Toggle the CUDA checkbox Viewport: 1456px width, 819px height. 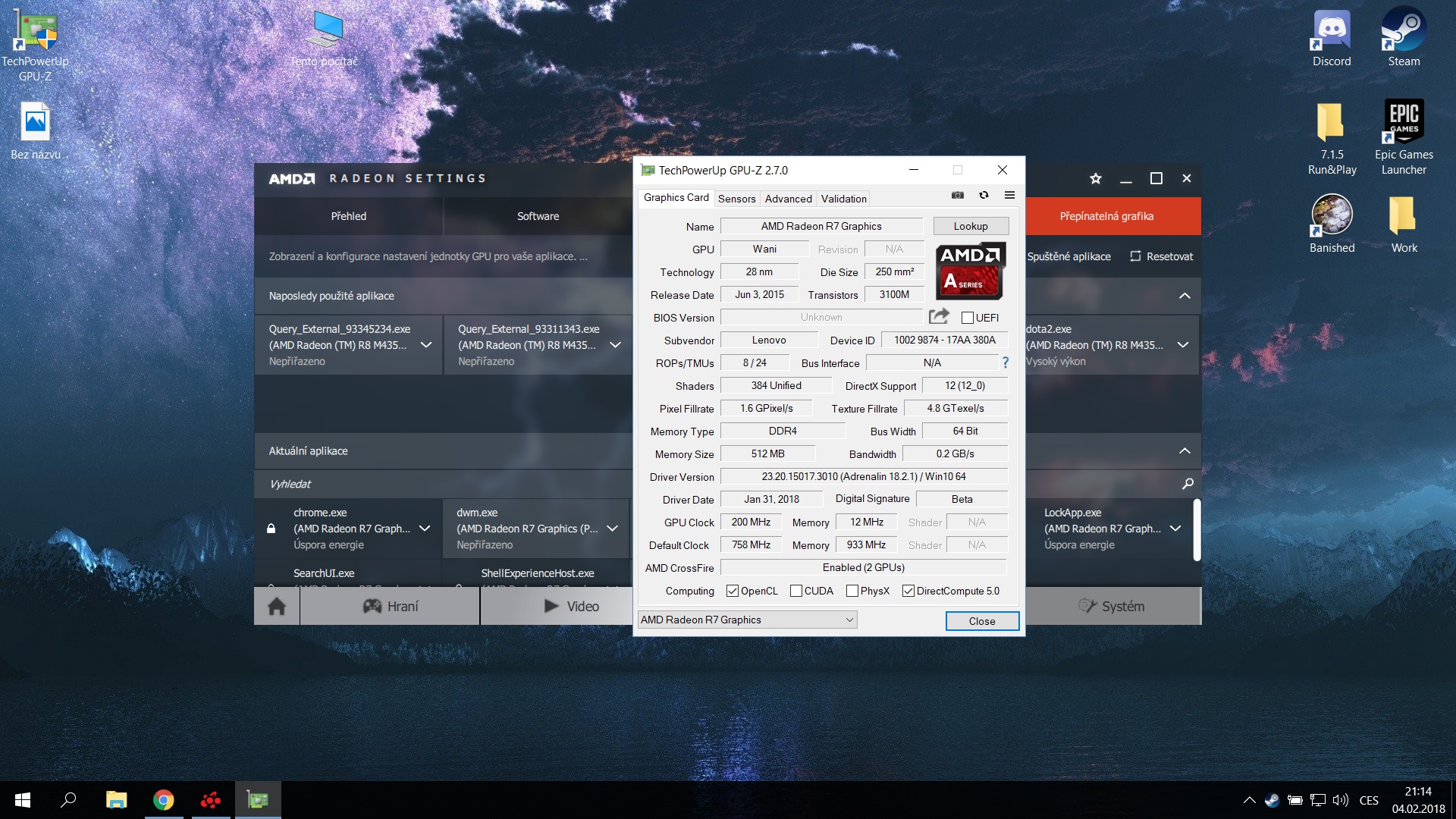(796, 591)
